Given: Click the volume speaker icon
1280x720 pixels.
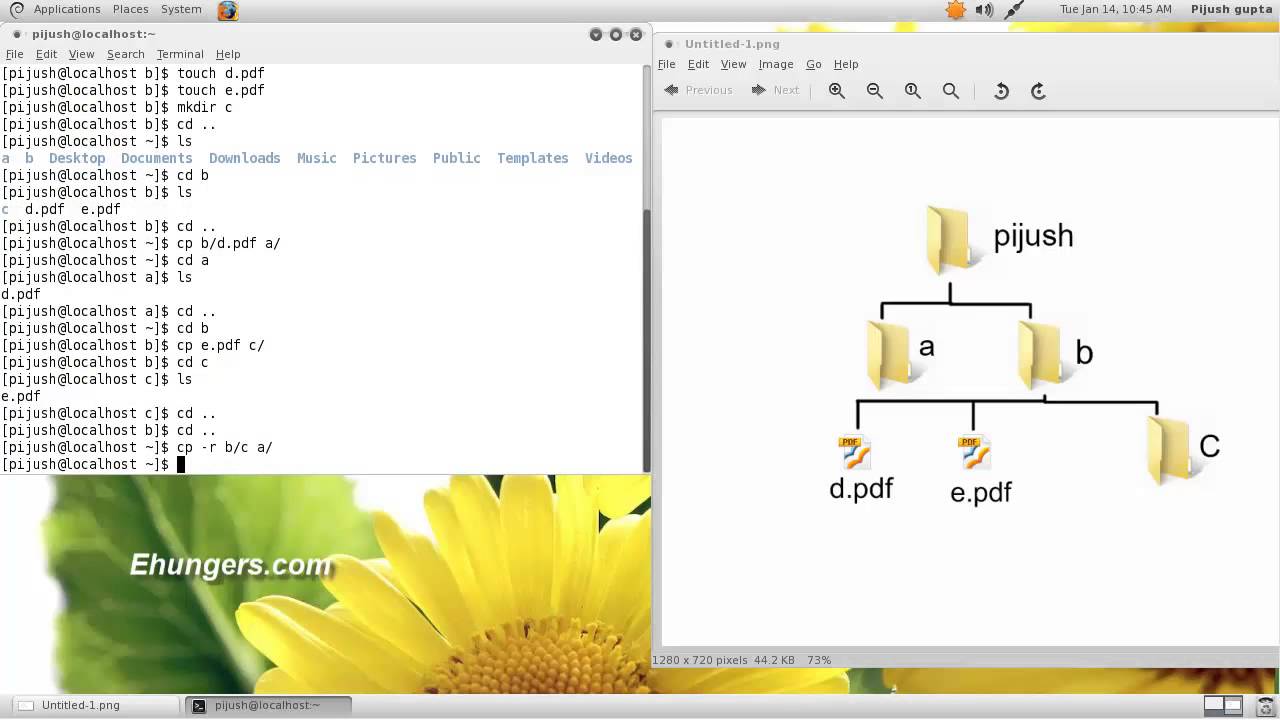Looking at the screenshot, I should pyautogui.click(x=984, y=10).
